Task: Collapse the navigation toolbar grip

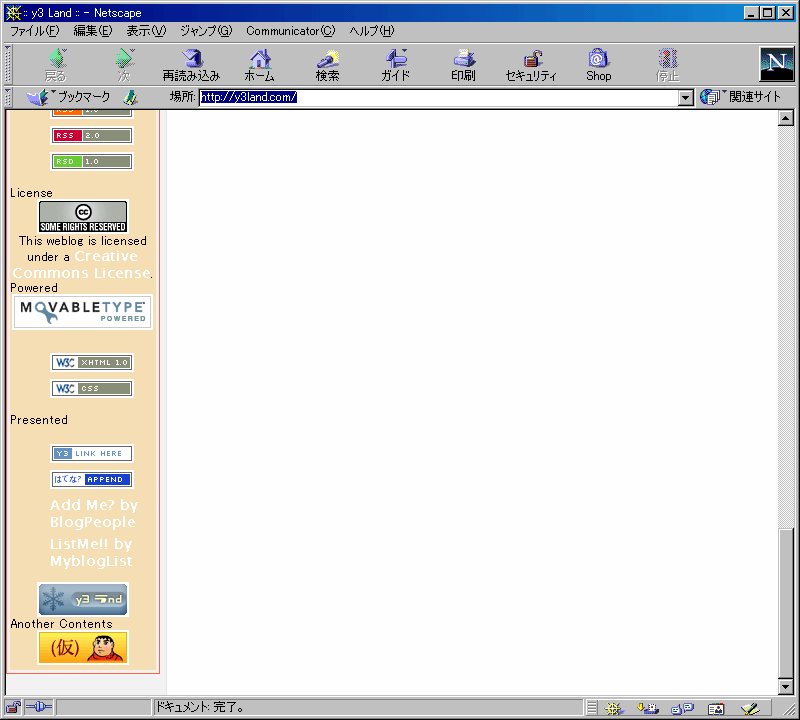Action: pos(8,65)
